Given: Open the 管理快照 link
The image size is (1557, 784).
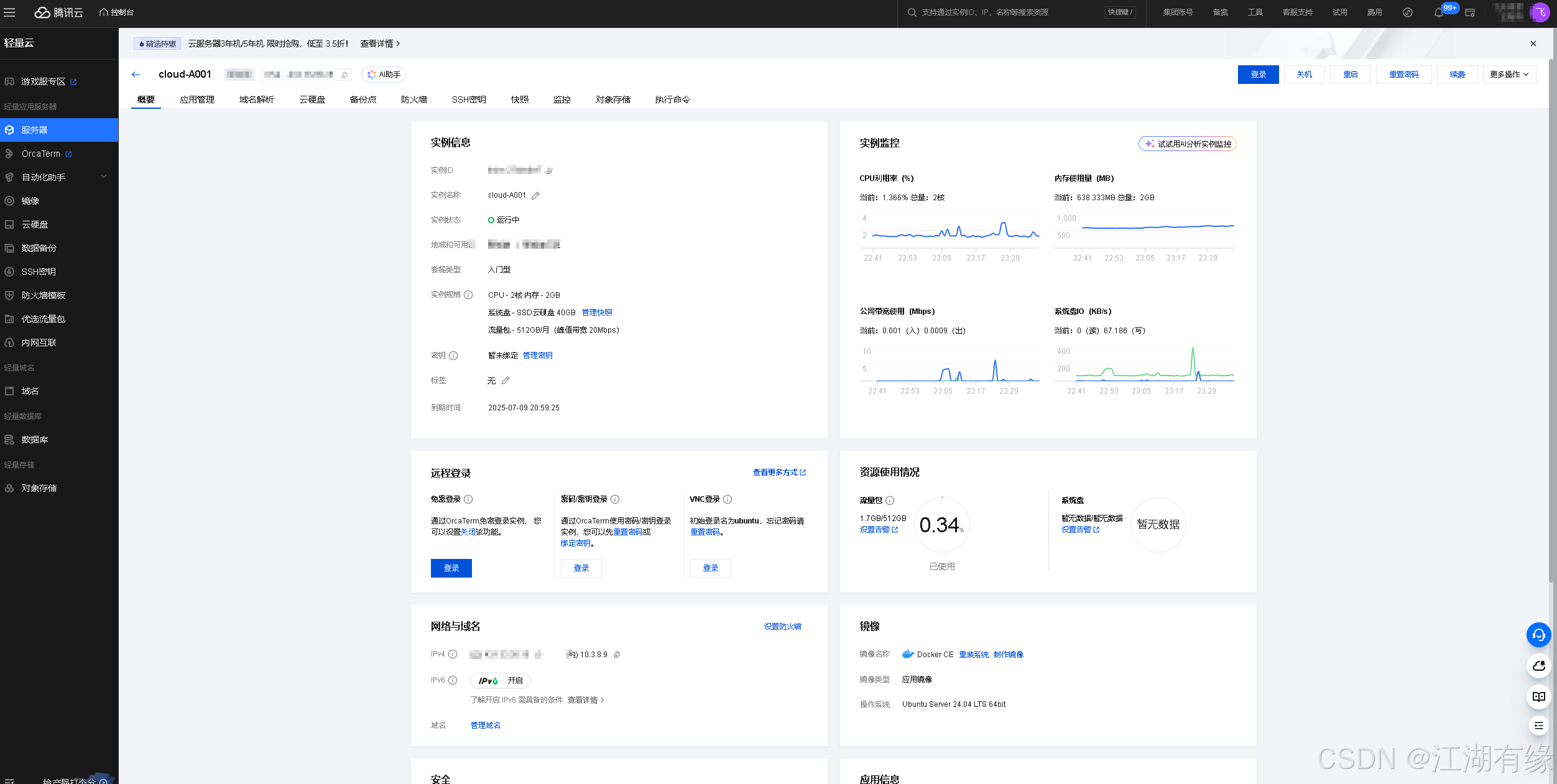Looking at the screenshot, I should [x=597, y=313].
